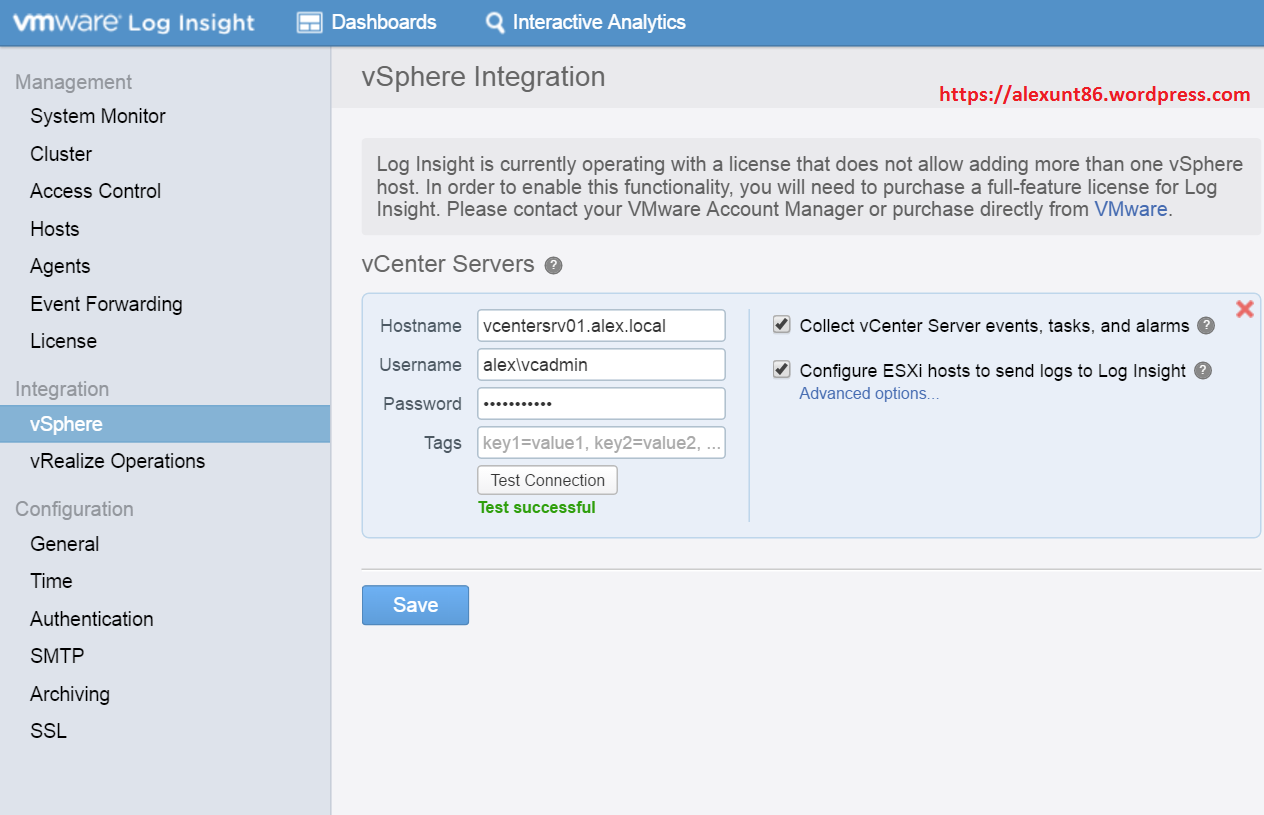The width and height of the screenshot is (1264, 815).
Task: Focus the Tags input field
Action: (x=601, y=443)
